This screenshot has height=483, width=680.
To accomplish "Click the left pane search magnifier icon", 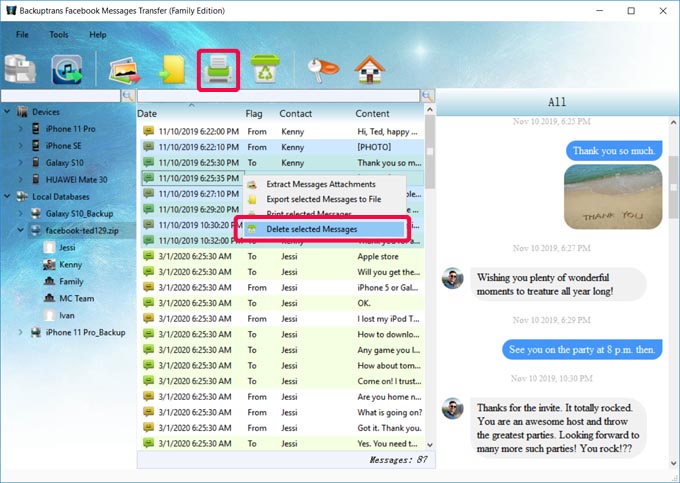I will [x=128, y=96].
